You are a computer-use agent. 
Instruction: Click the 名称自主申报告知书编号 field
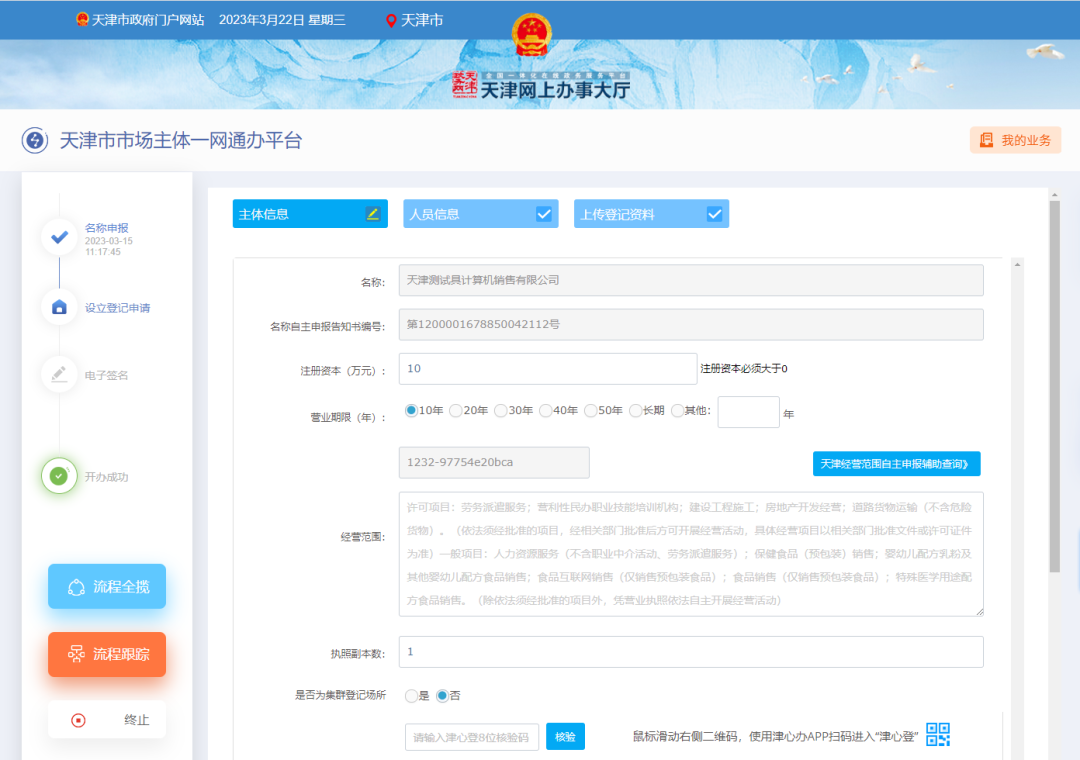[x=691, y=325]
